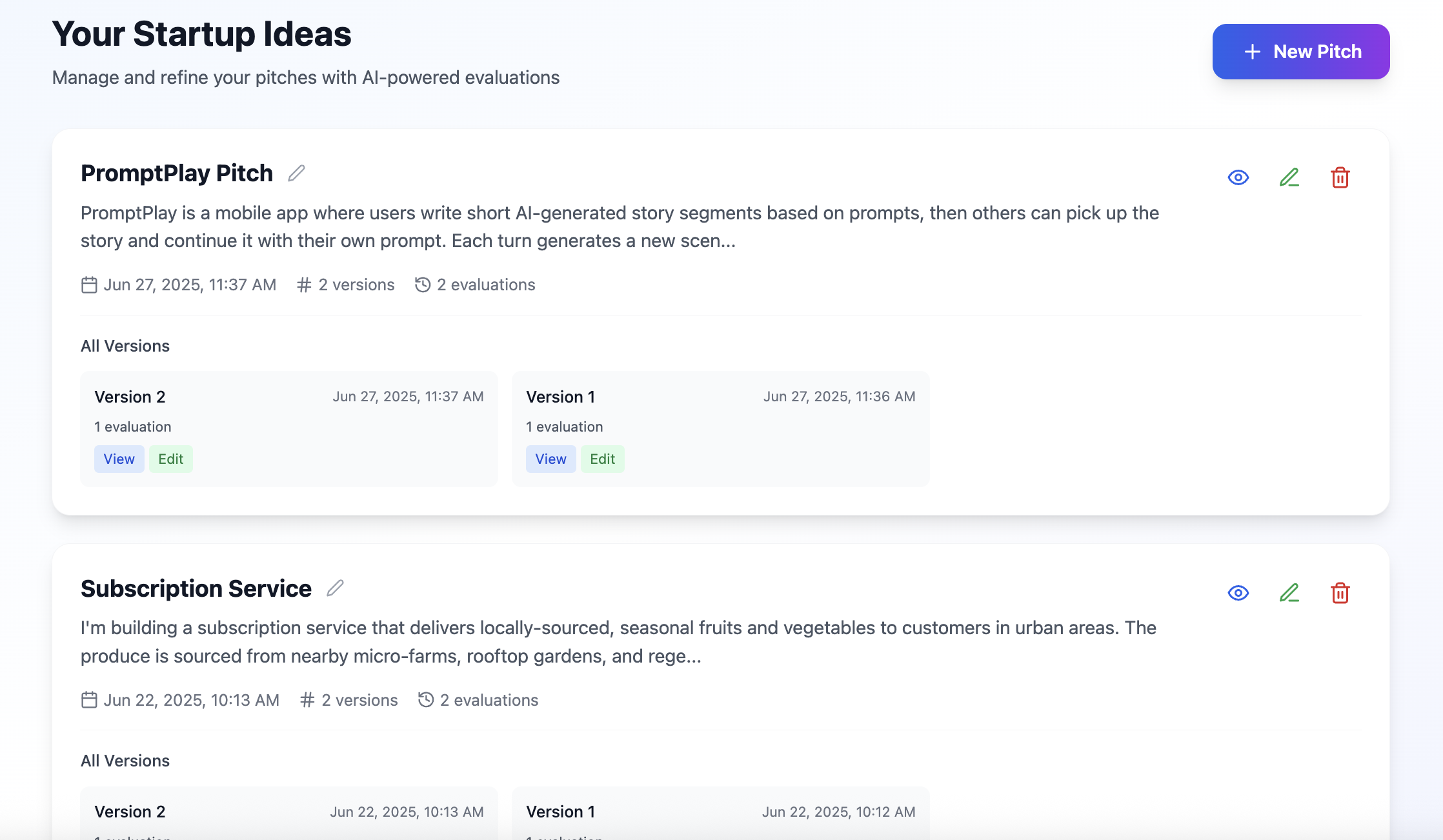Edit Version 2 of PromptPlay Pitch
This screenshot has height=840, width=1443.
click(171, 459)
